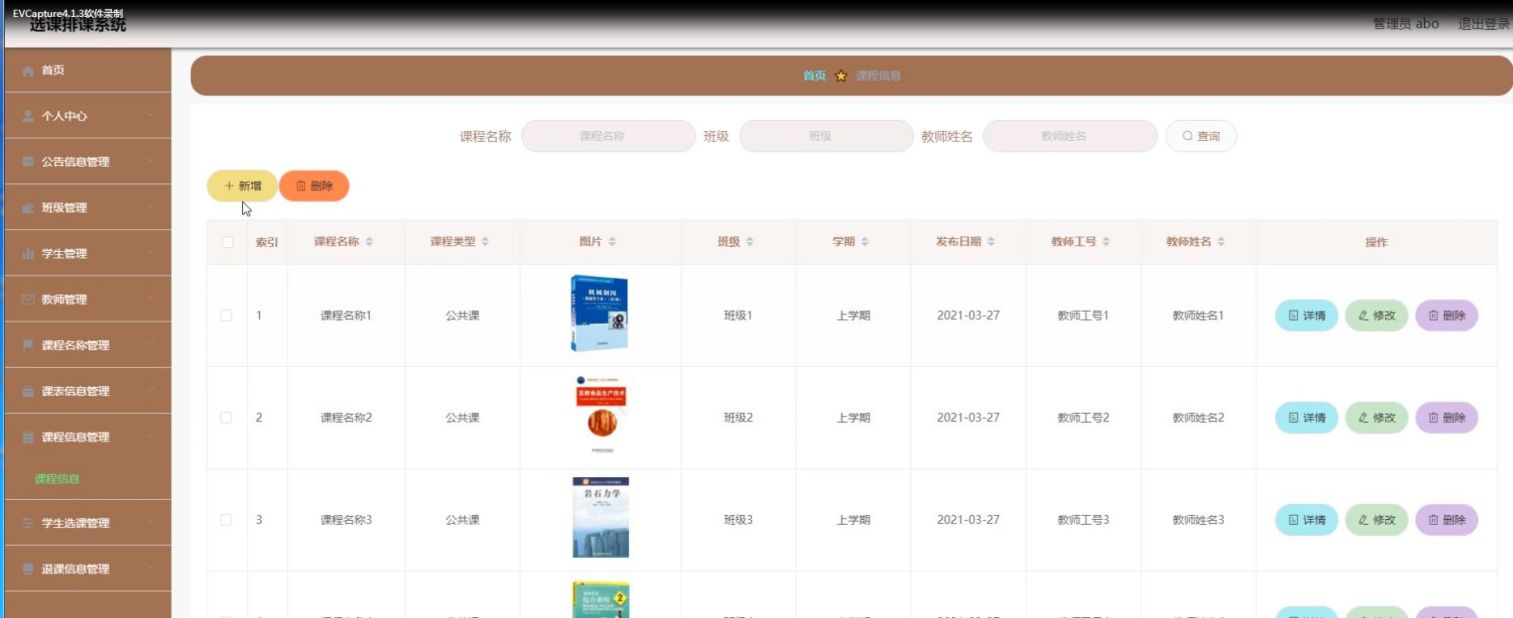Image resolution: width=1513 pixels, height=618 pixels.
Task: Open the book cover image of 课程名称1
Action: click(599, 313)
